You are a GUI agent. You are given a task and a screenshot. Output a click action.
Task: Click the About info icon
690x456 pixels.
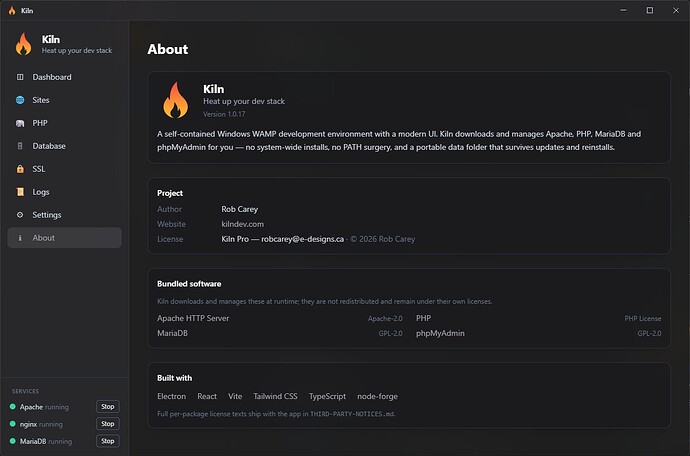[20, 238]
